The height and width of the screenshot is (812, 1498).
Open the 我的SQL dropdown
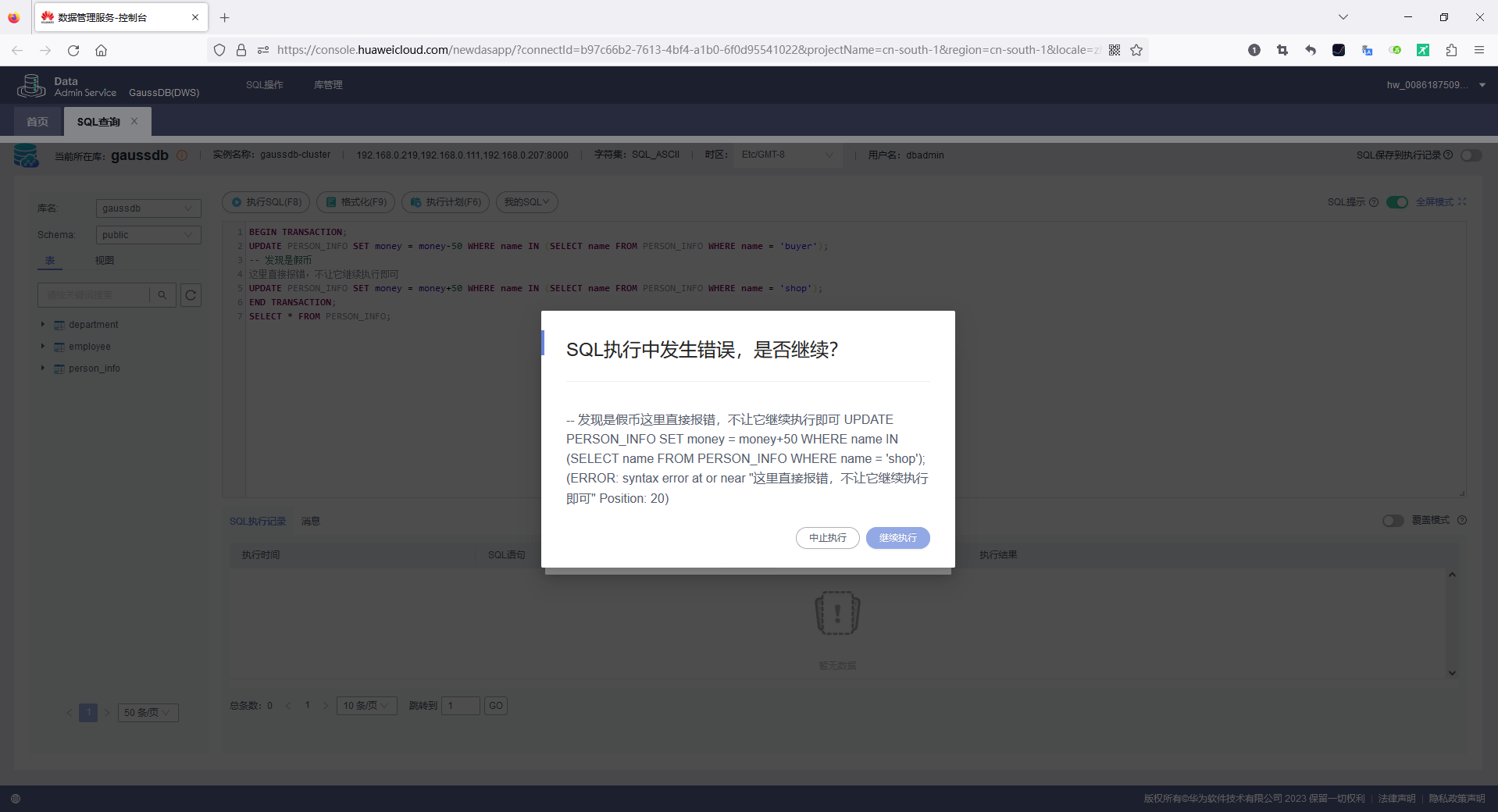click(x=526, y=202)
